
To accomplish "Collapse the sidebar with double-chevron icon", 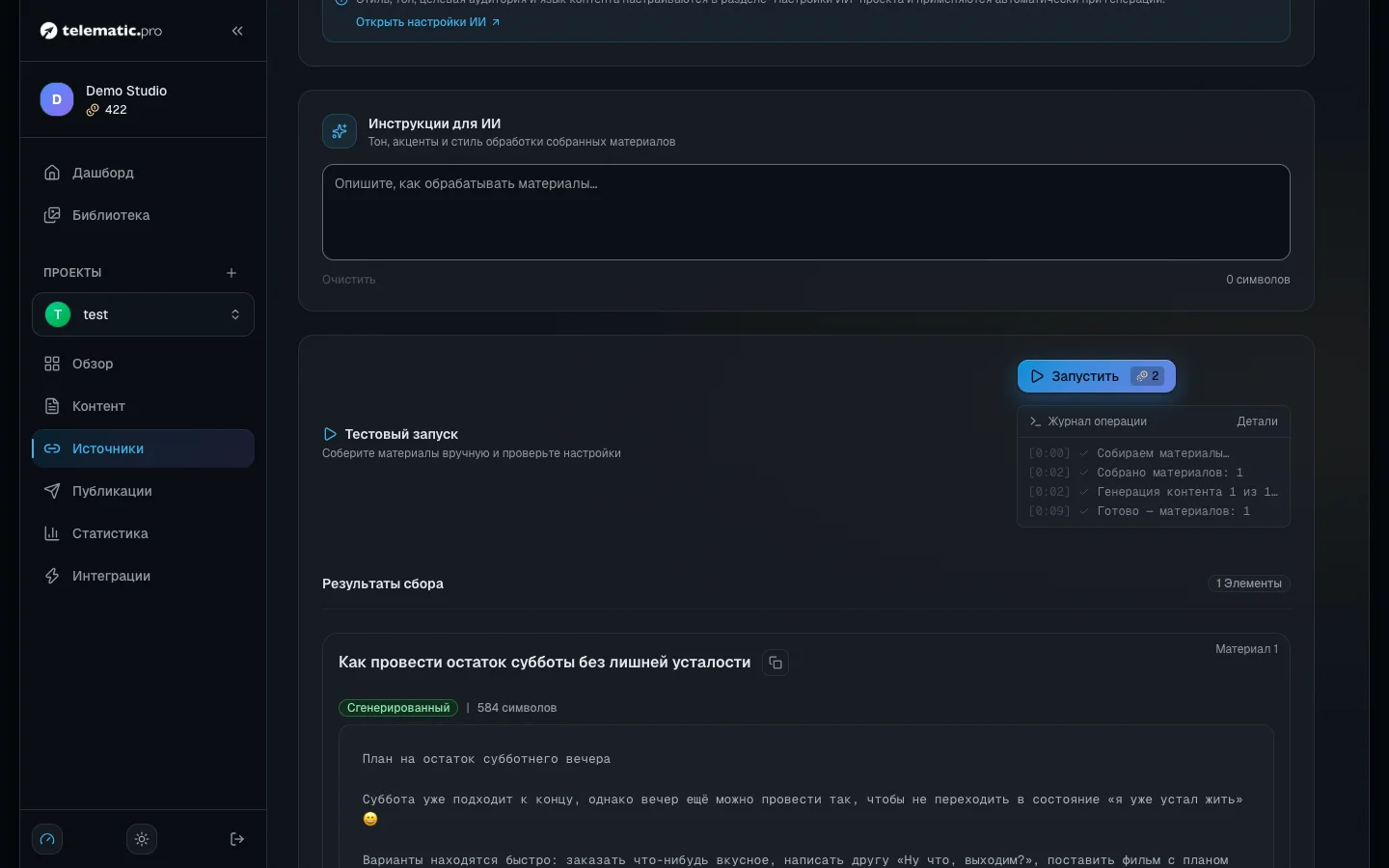I will 237,31.
